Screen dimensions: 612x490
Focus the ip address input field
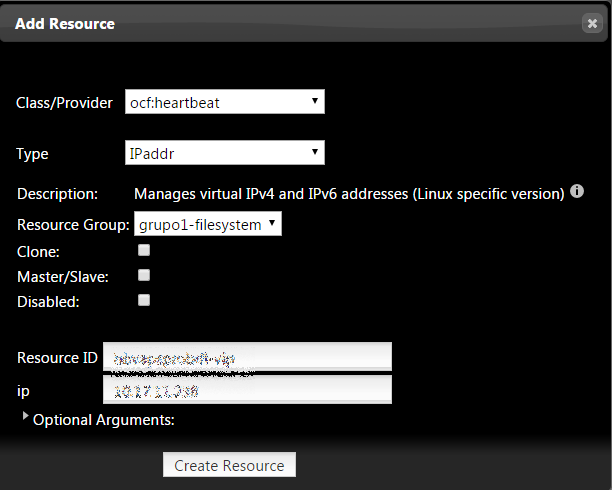coord(247,389)
